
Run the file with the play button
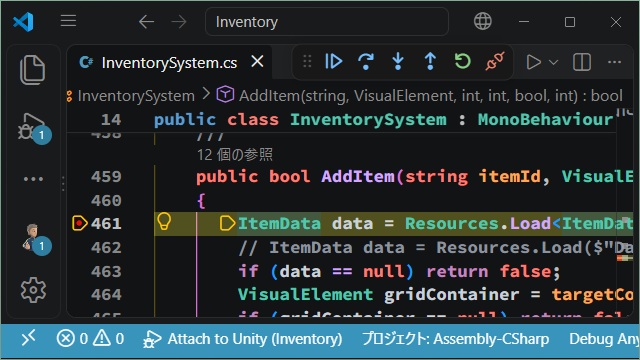click(533, 62)
